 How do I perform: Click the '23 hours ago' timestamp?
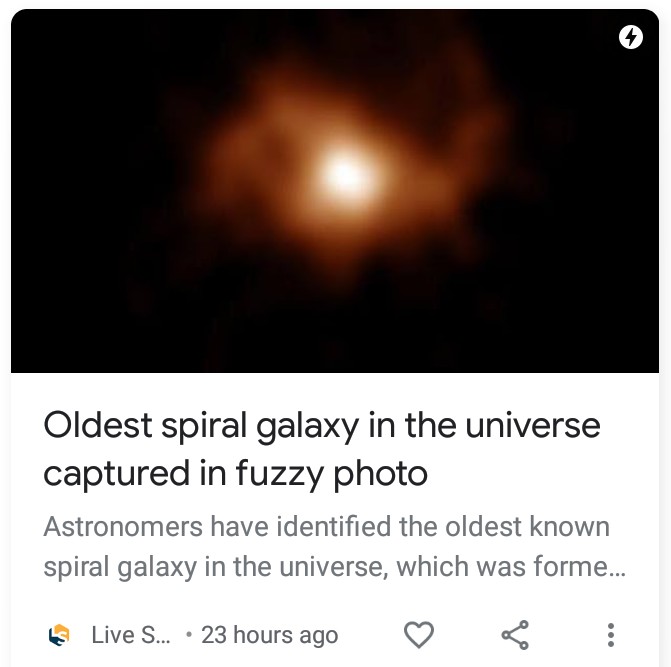tap(270, 635)
